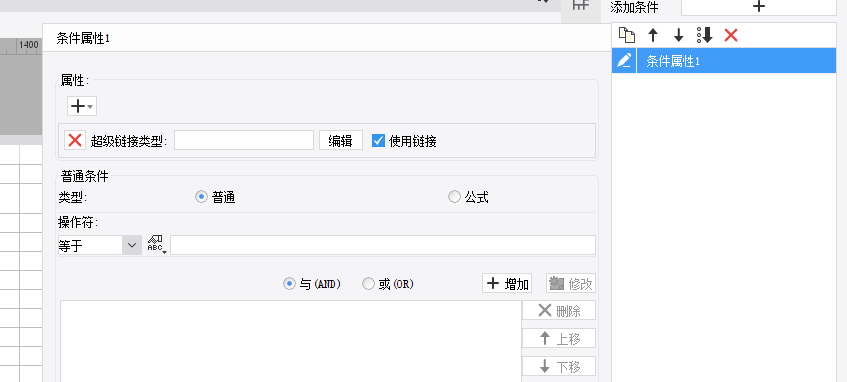Click the 增加 button
The height and width of the screenshot is (382, 847).
click(507, 284)
